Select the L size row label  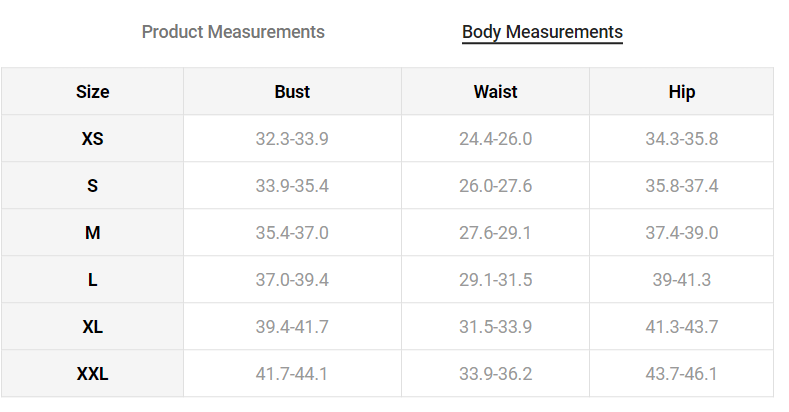(92, 280)
